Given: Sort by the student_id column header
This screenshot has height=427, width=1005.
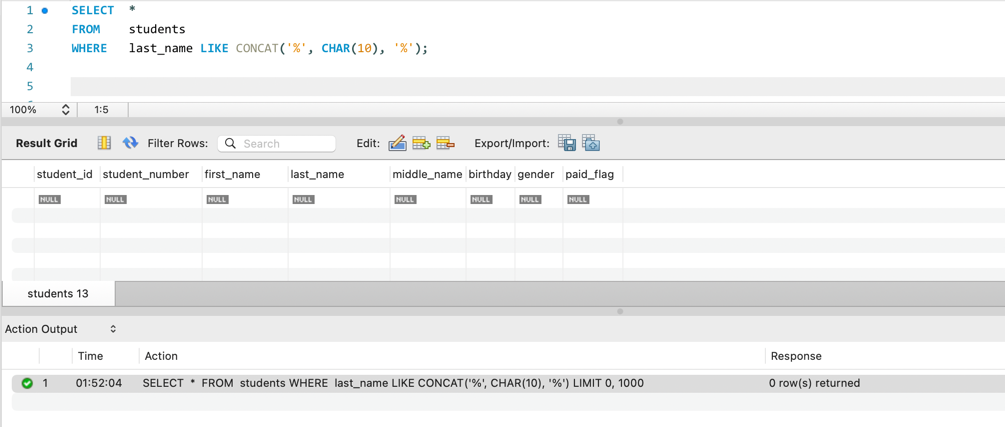Looking at the screenshot, I should 64,174.
